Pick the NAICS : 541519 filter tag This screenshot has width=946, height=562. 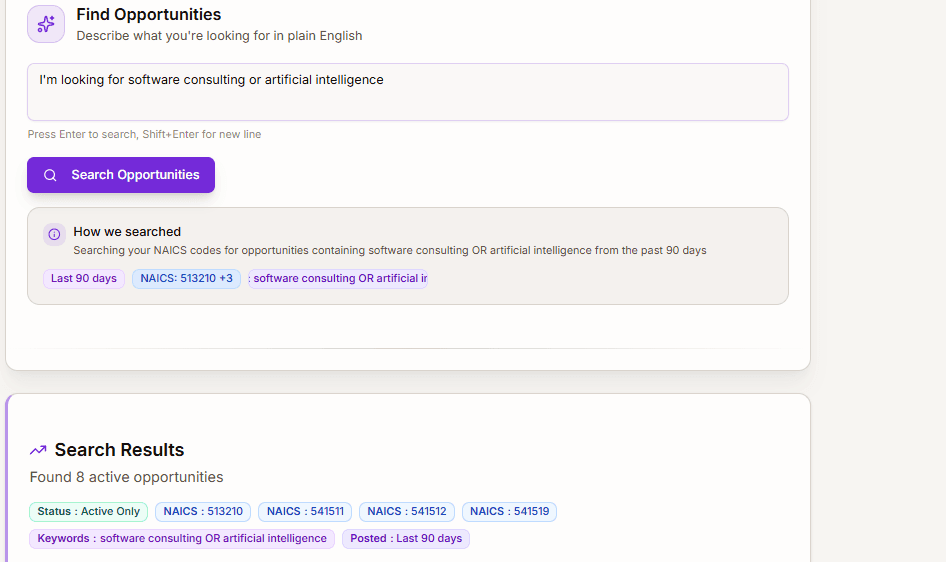tap(509, 512)
